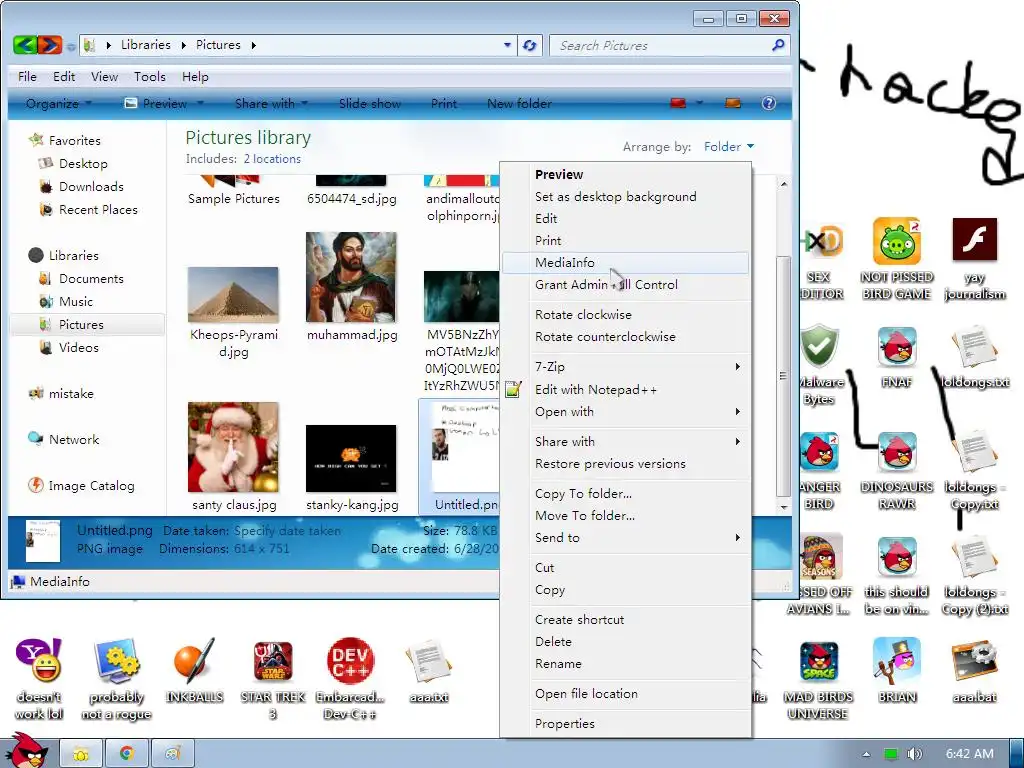The width and height of the screenshot is (1024, 768).
Task: Click the preview pane icon in the toolbar
Action: 733,103
